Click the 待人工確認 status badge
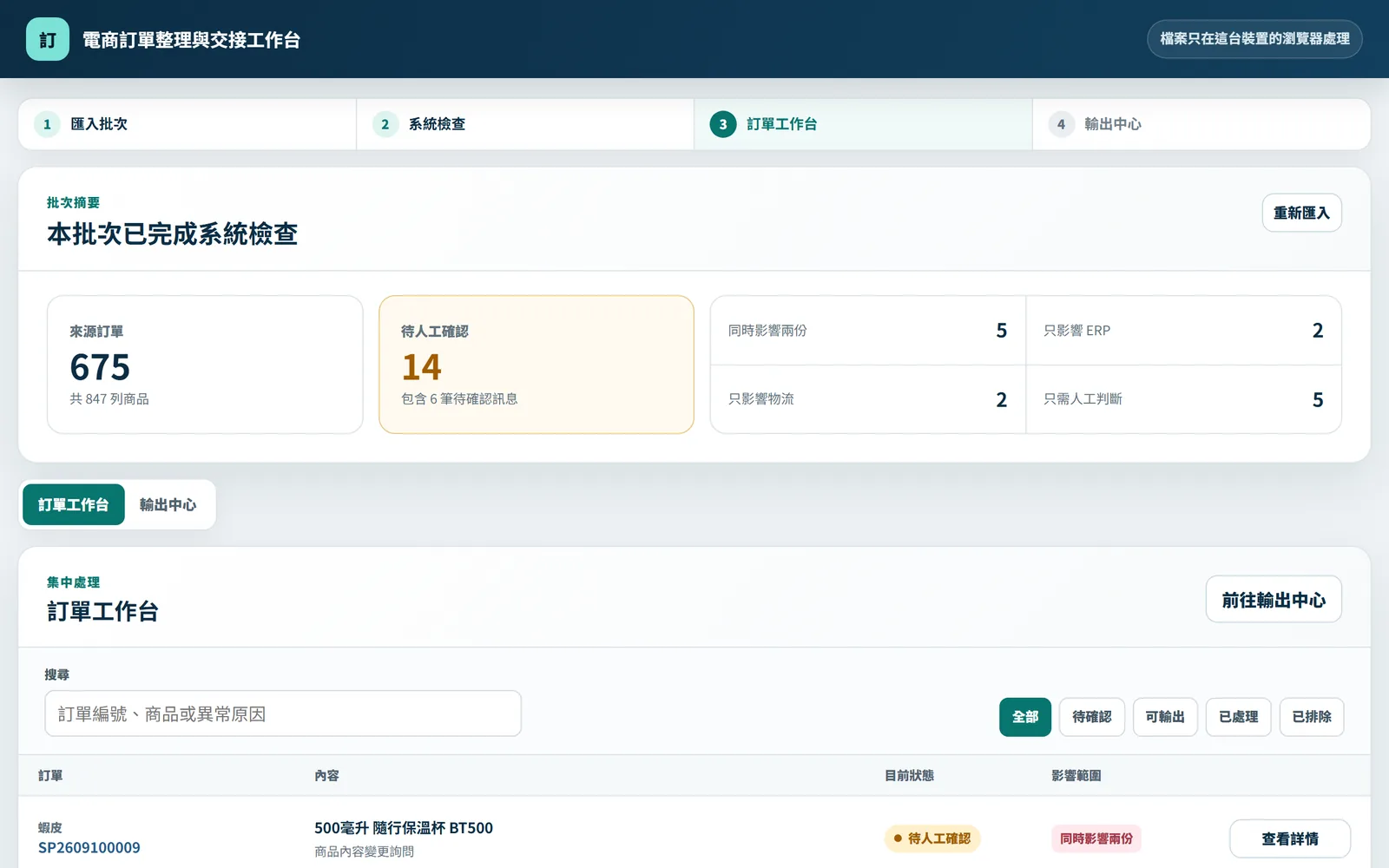The width and height of the screenshot is (1389, 868). pos(932,838)
